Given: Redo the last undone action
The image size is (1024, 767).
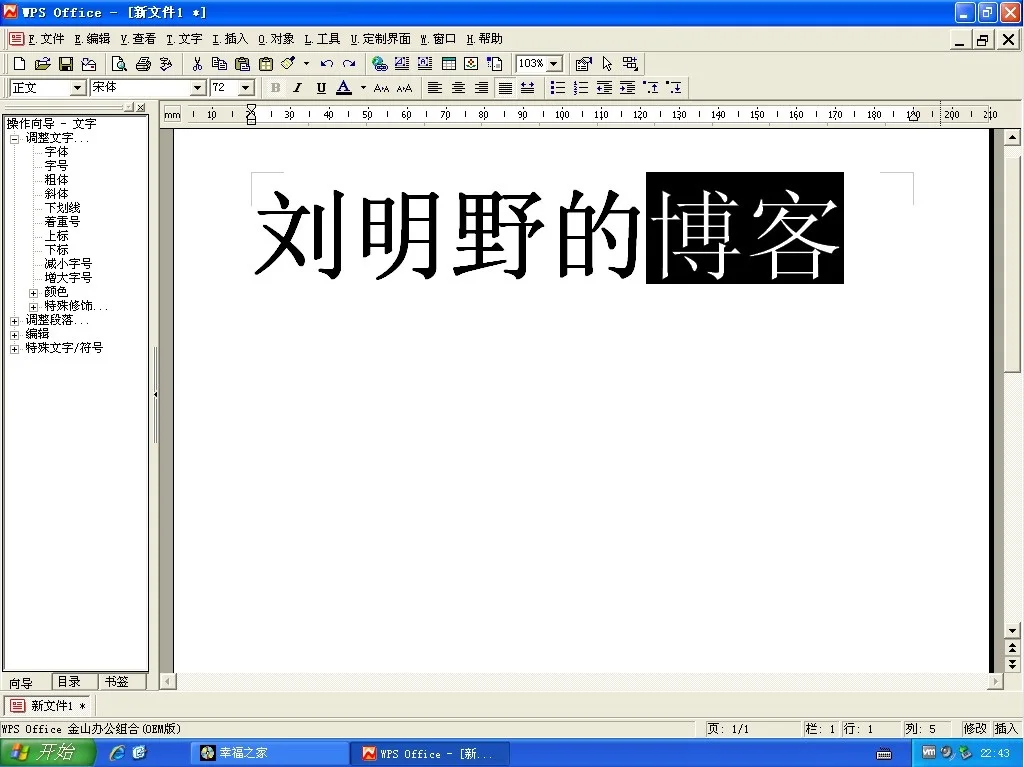Looking at the screenshot, I should 349,63.
